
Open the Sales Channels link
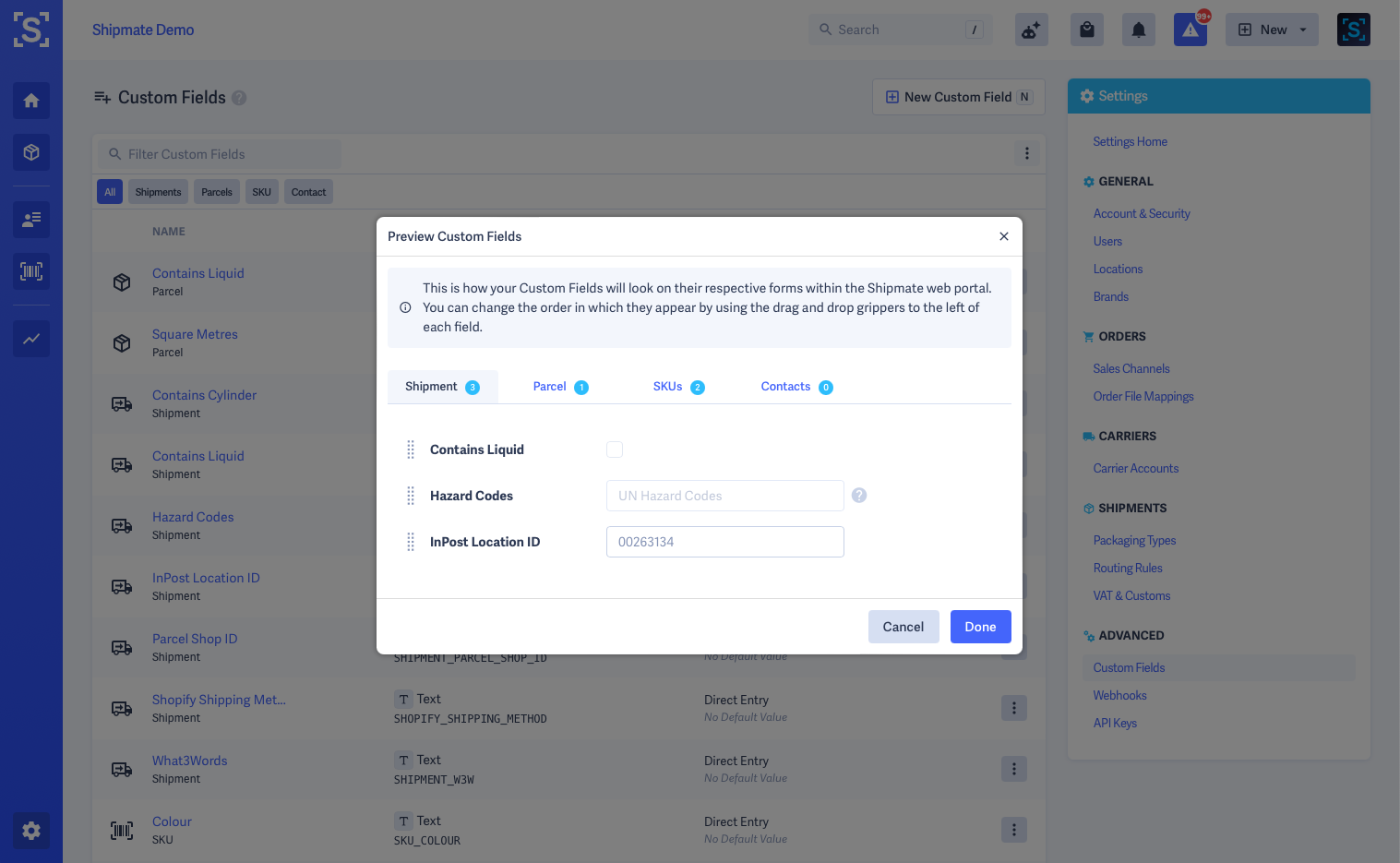click(1131, 368)
